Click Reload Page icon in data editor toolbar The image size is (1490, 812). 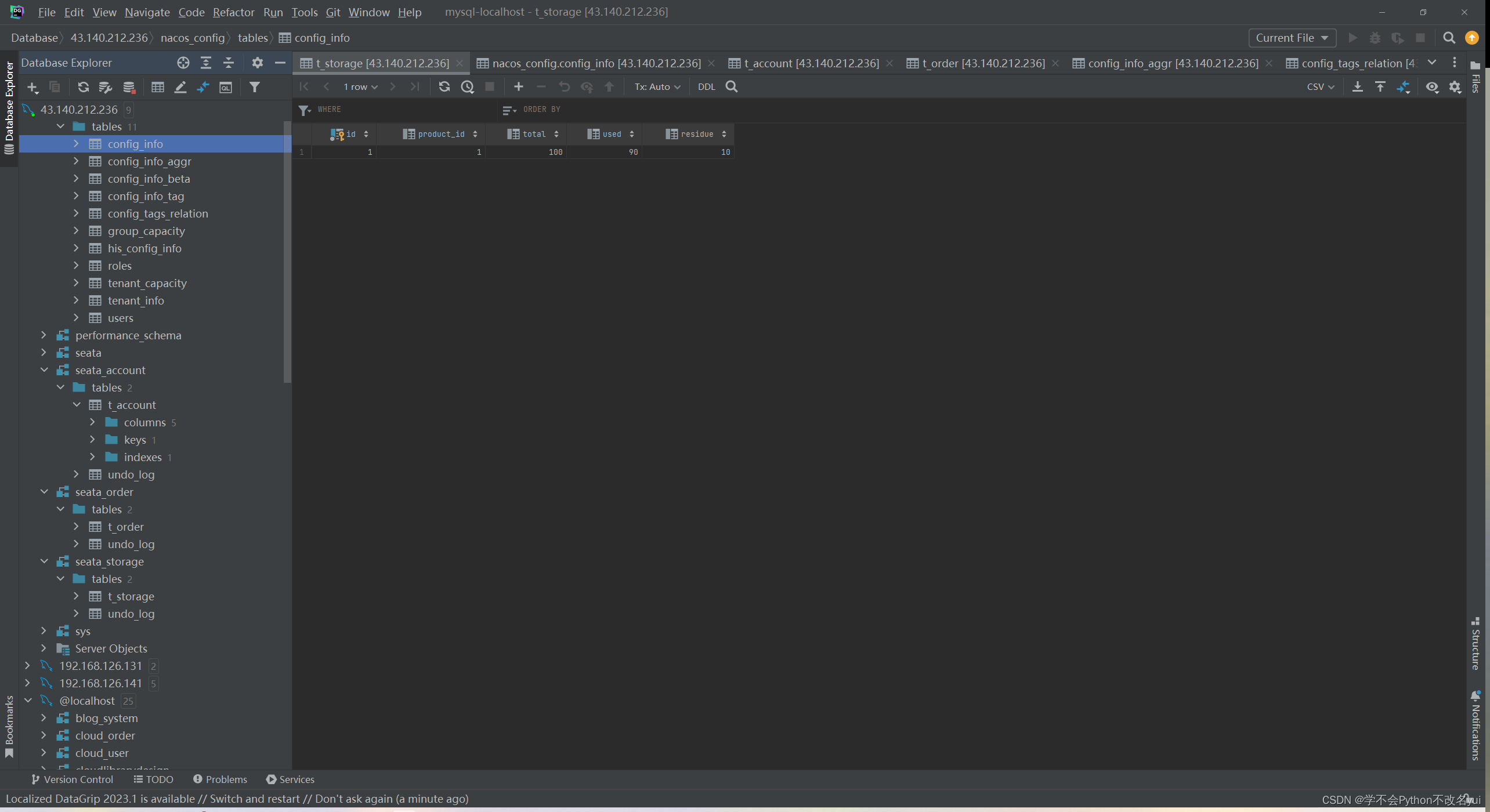click(x=444, y=86)
